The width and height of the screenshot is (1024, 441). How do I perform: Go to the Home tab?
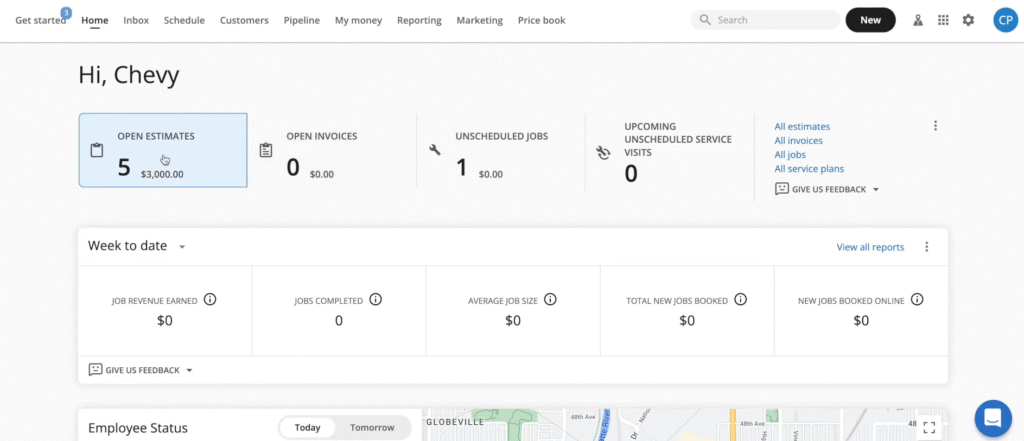coord(95,20)
